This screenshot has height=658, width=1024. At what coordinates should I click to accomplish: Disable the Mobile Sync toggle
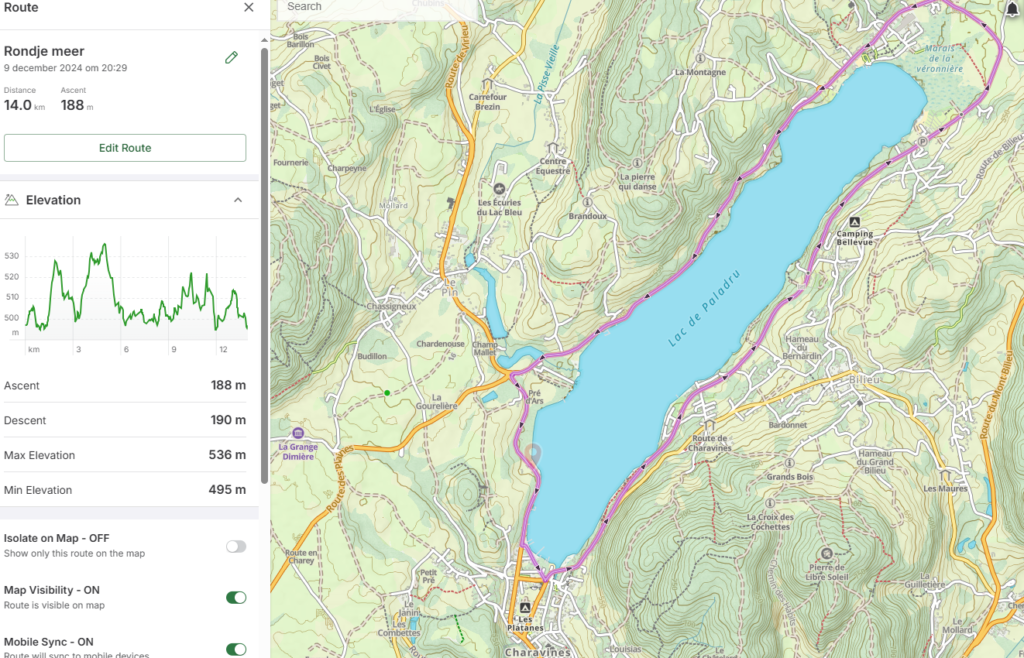(x=236, y=649)
